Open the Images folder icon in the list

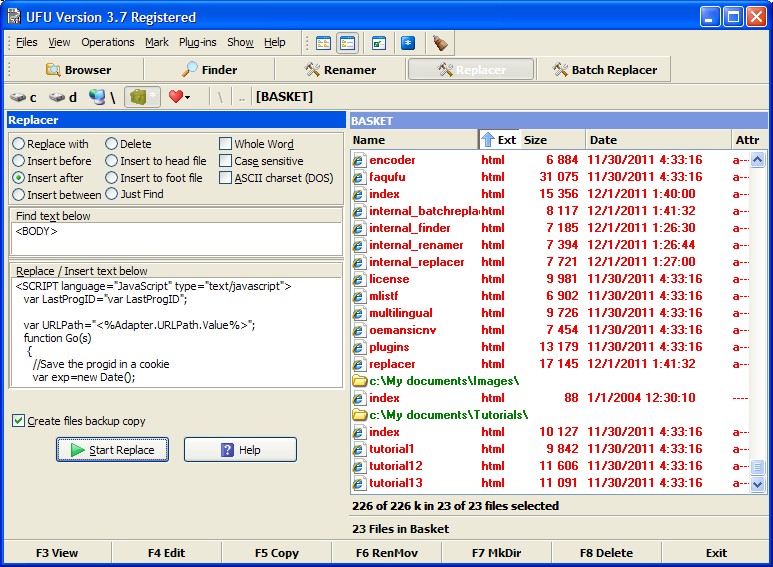[360, 381]
